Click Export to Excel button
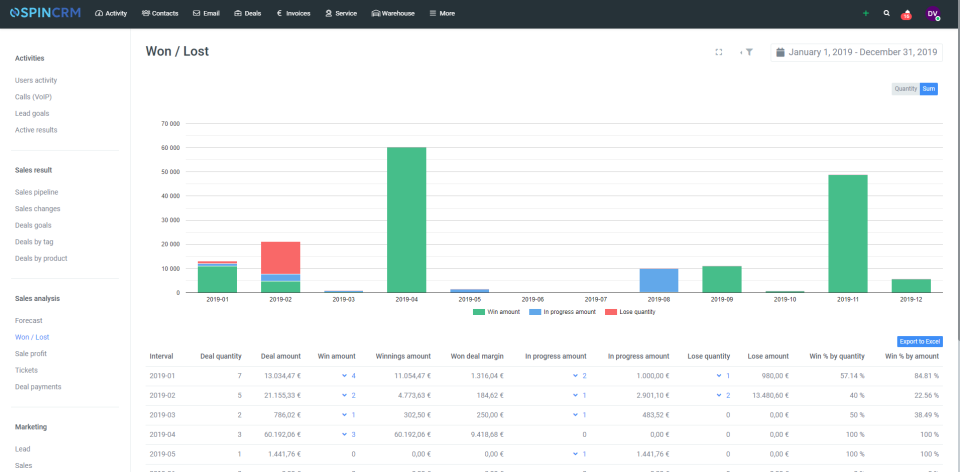 click(x=920, y=342)
